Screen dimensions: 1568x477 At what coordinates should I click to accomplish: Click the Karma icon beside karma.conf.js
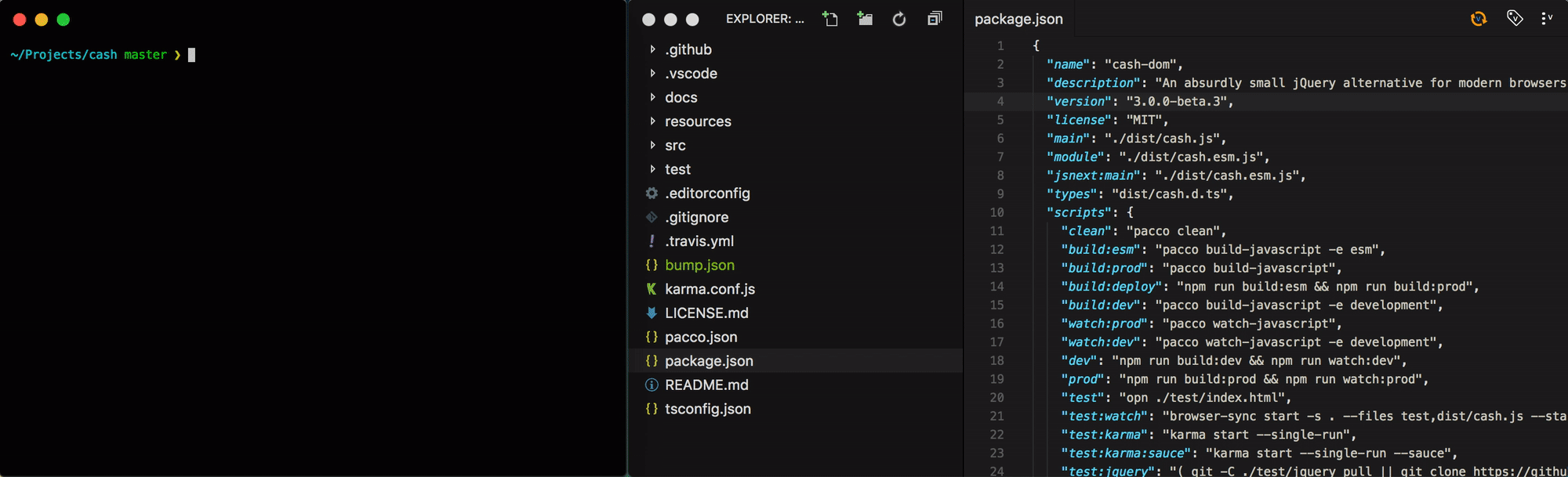pyautogui.click(x=652, y=289)
